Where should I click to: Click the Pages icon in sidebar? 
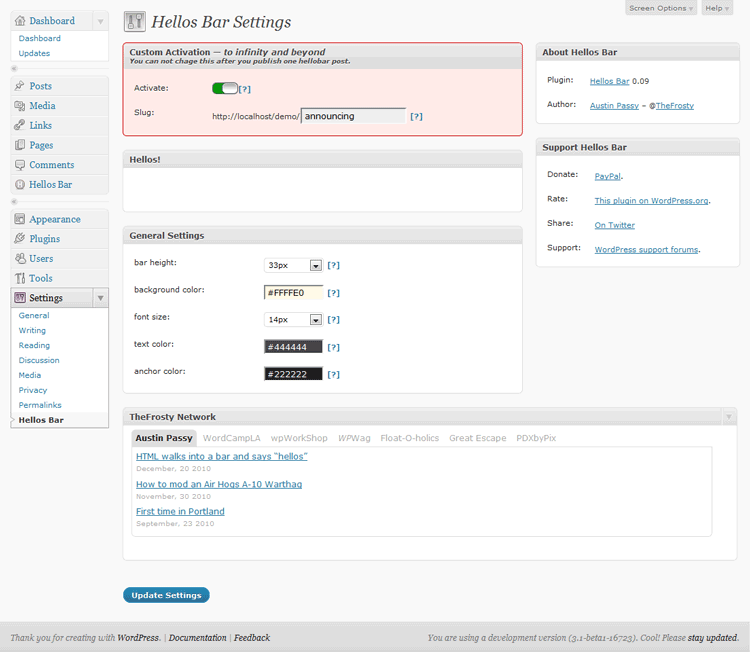20,144
